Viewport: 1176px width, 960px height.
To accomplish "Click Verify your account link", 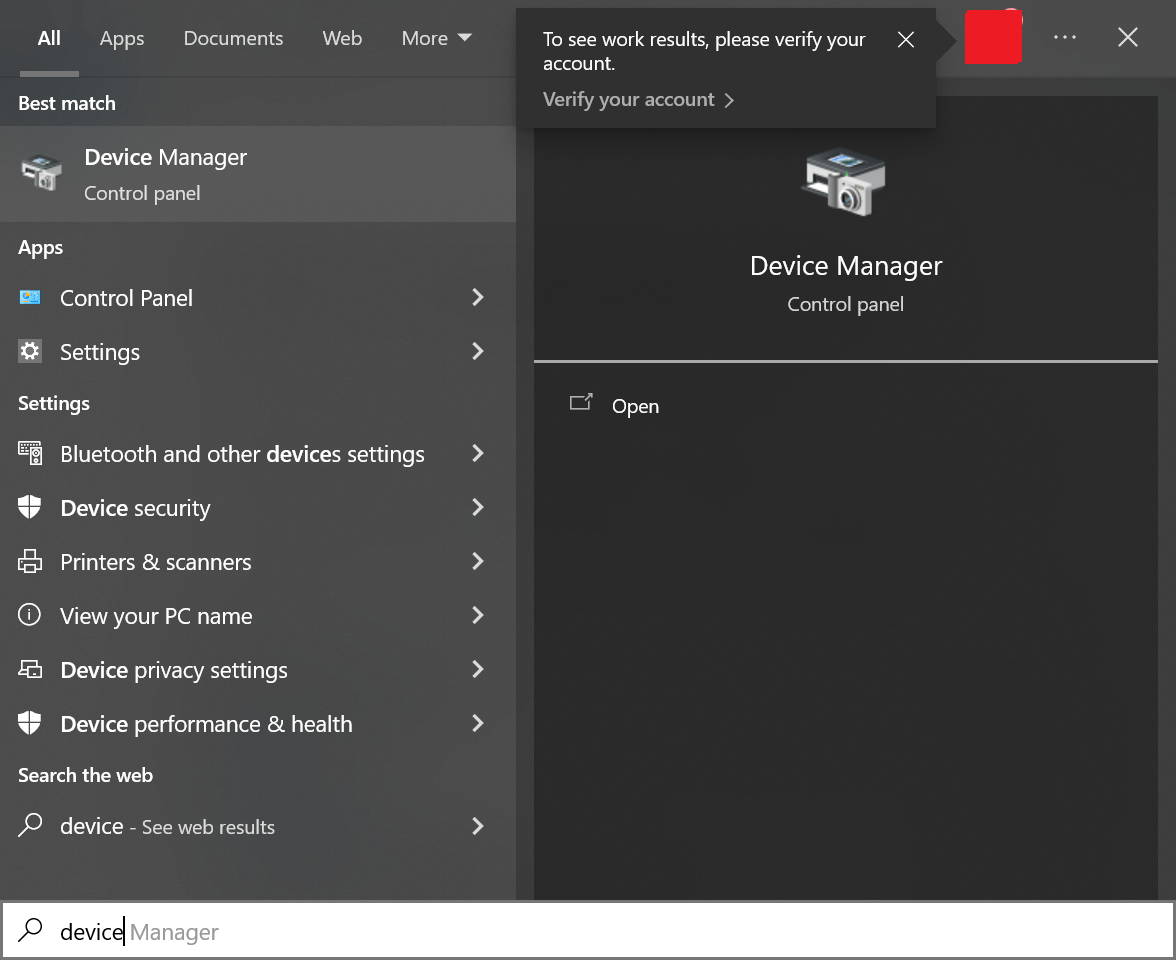I will coord(638,100).
